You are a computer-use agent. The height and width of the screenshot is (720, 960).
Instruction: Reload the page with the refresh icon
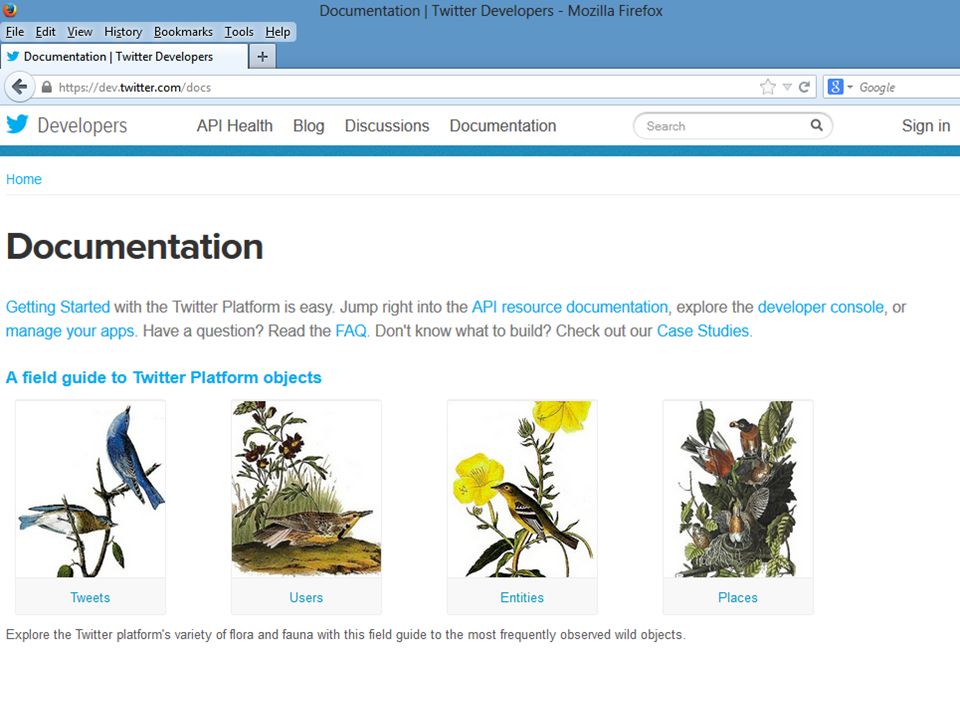pyautogui.click(x=804, y=87)
